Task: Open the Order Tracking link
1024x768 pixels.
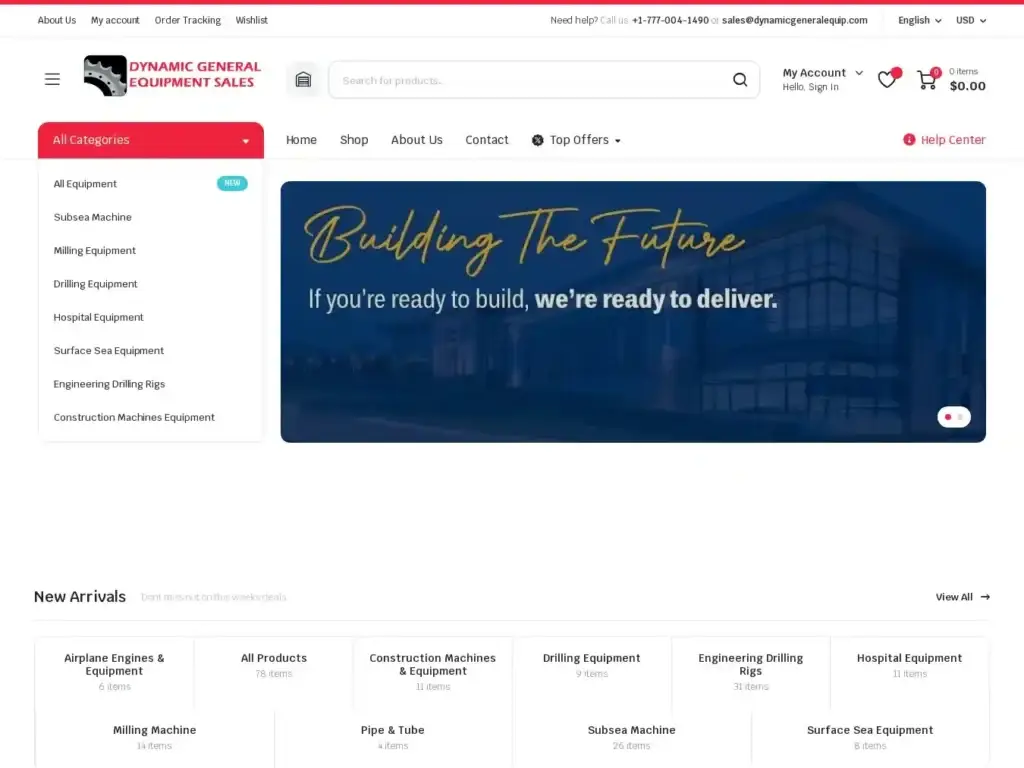Action: 188,20
